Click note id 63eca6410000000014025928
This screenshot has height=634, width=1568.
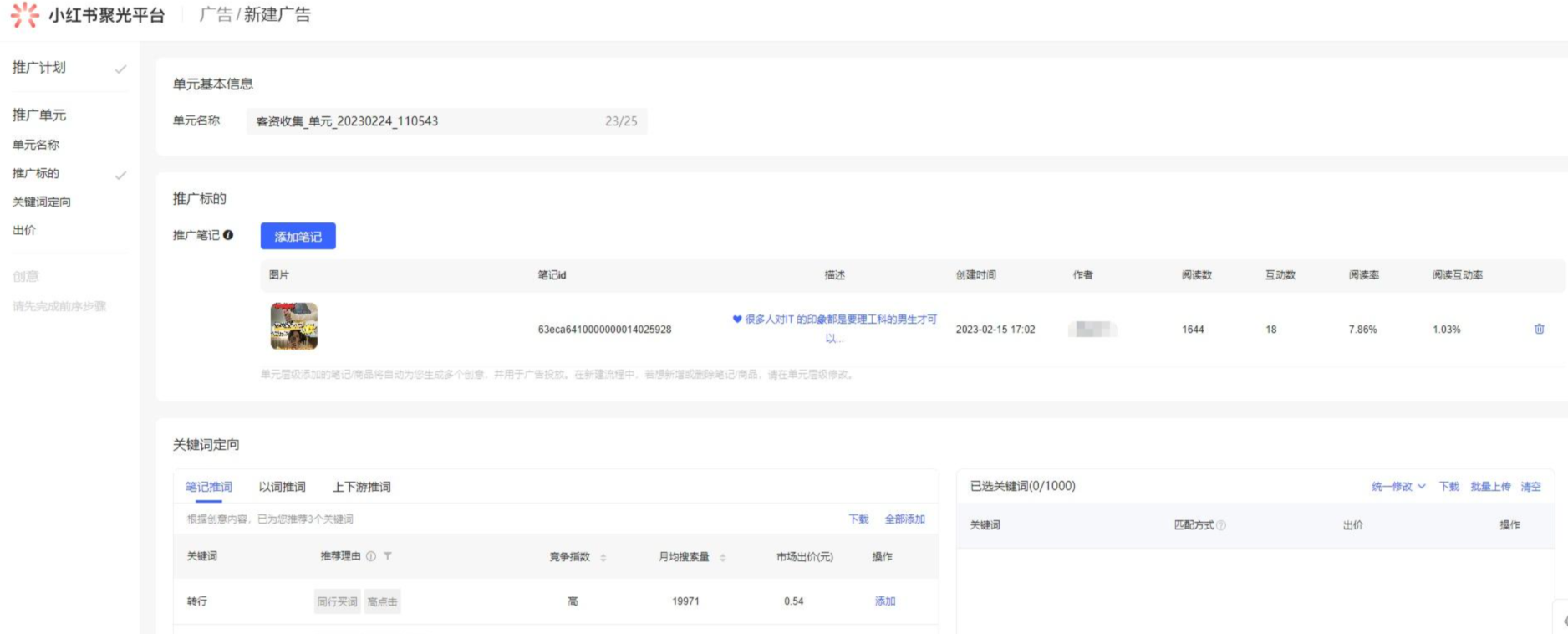coord(604,330)
